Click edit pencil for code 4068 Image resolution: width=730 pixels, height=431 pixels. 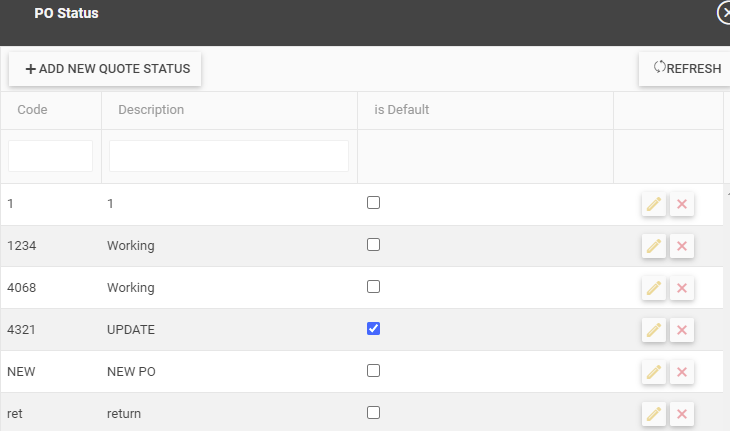click(x=654, y=288)
